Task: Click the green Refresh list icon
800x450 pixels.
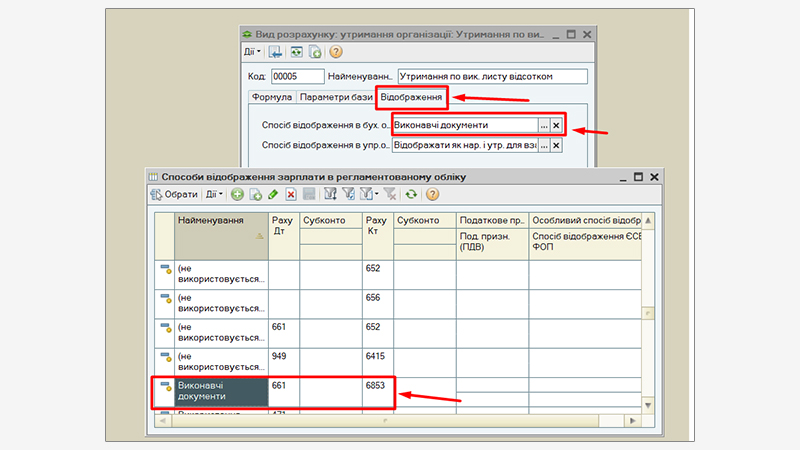Action: pyautogui.click(x=411, y=194)
